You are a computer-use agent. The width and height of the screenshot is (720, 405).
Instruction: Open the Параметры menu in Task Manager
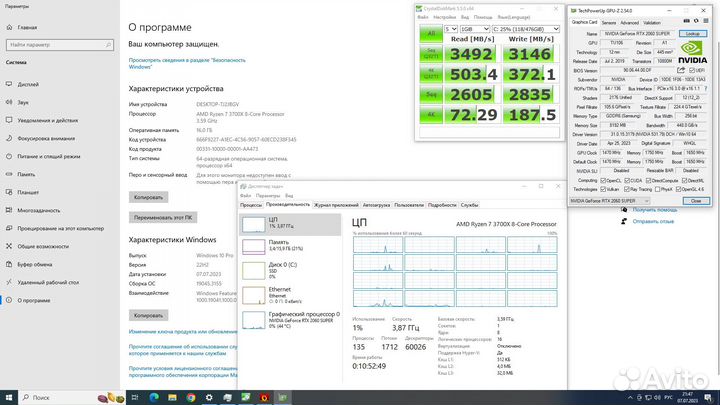click(x=268, y=196)
